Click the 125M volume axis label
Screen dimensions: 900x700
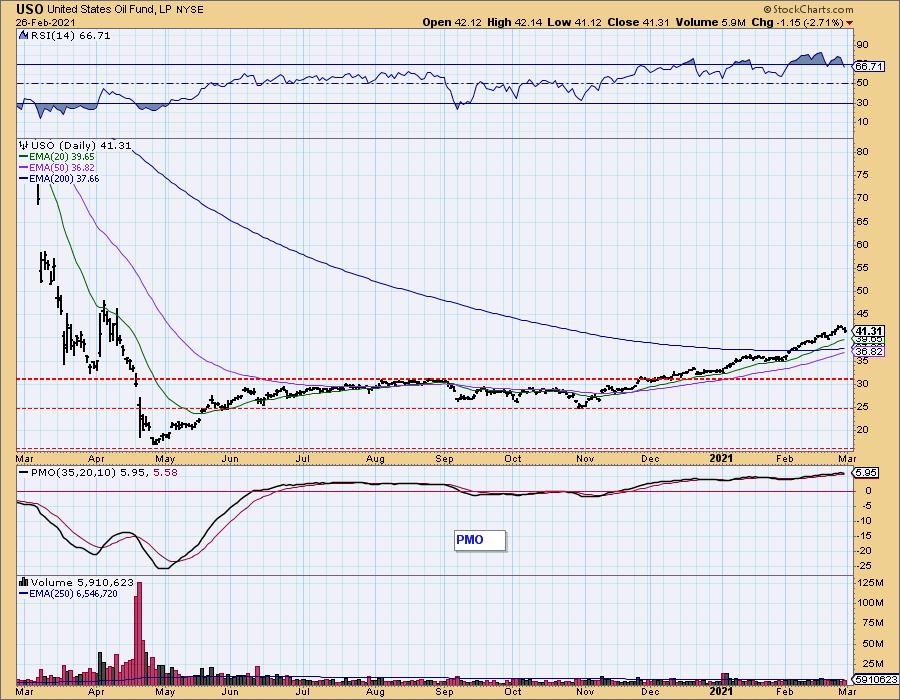pos(871,583)
